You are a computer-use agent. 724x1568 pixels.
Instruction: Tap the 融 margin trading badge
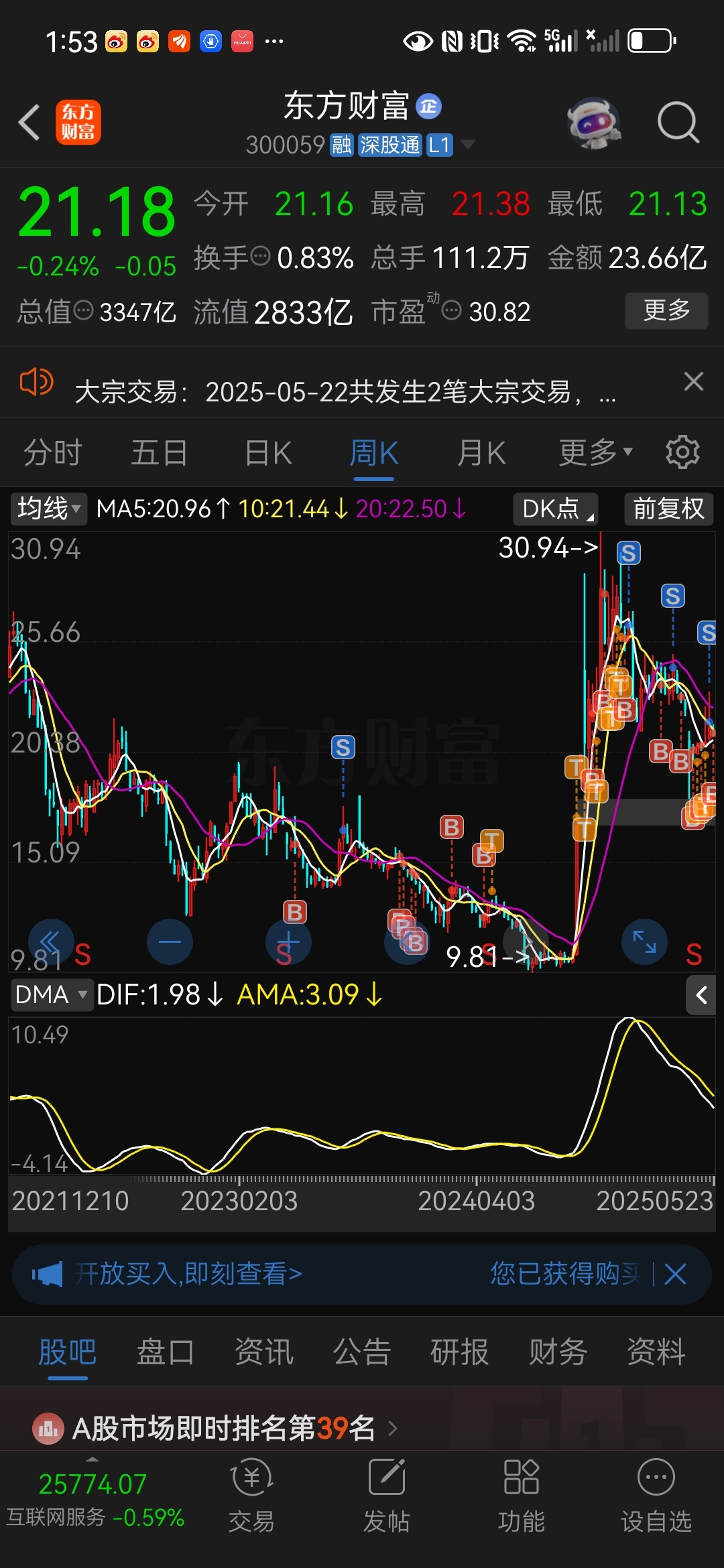coord(341,145)
